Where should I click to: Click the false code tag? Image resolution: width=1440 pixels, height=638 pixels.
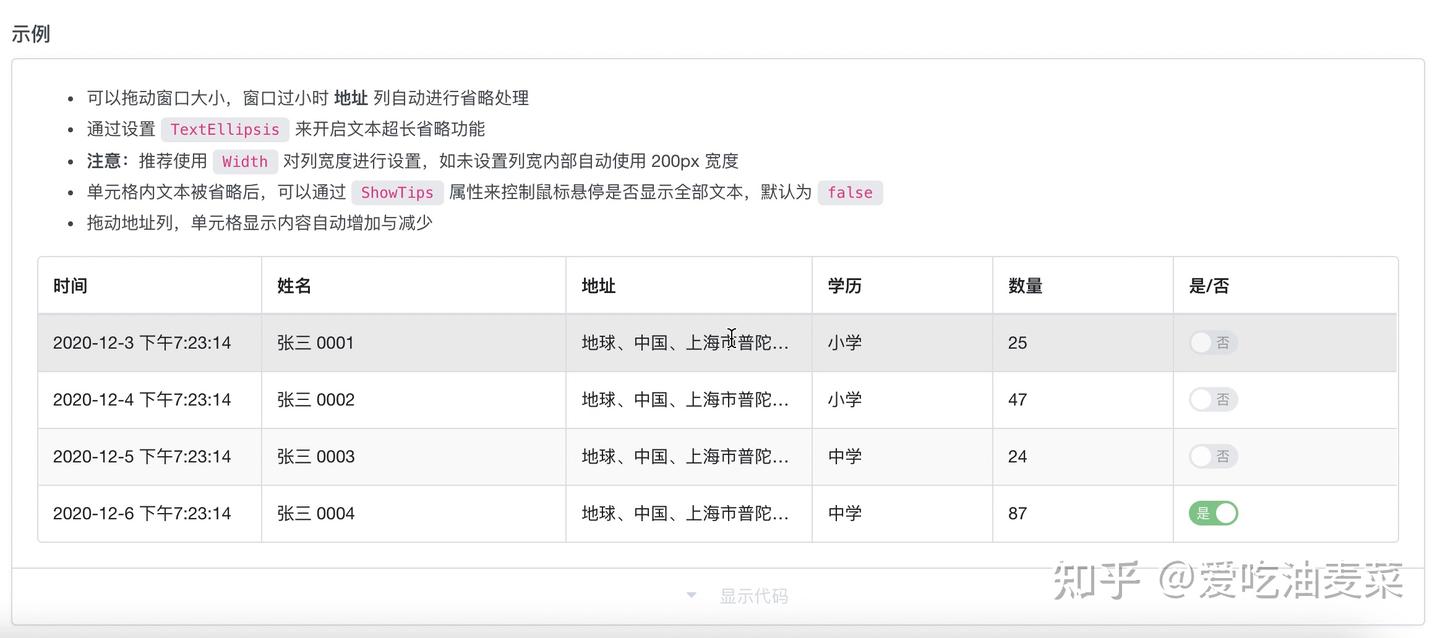[x=850, y=193]
